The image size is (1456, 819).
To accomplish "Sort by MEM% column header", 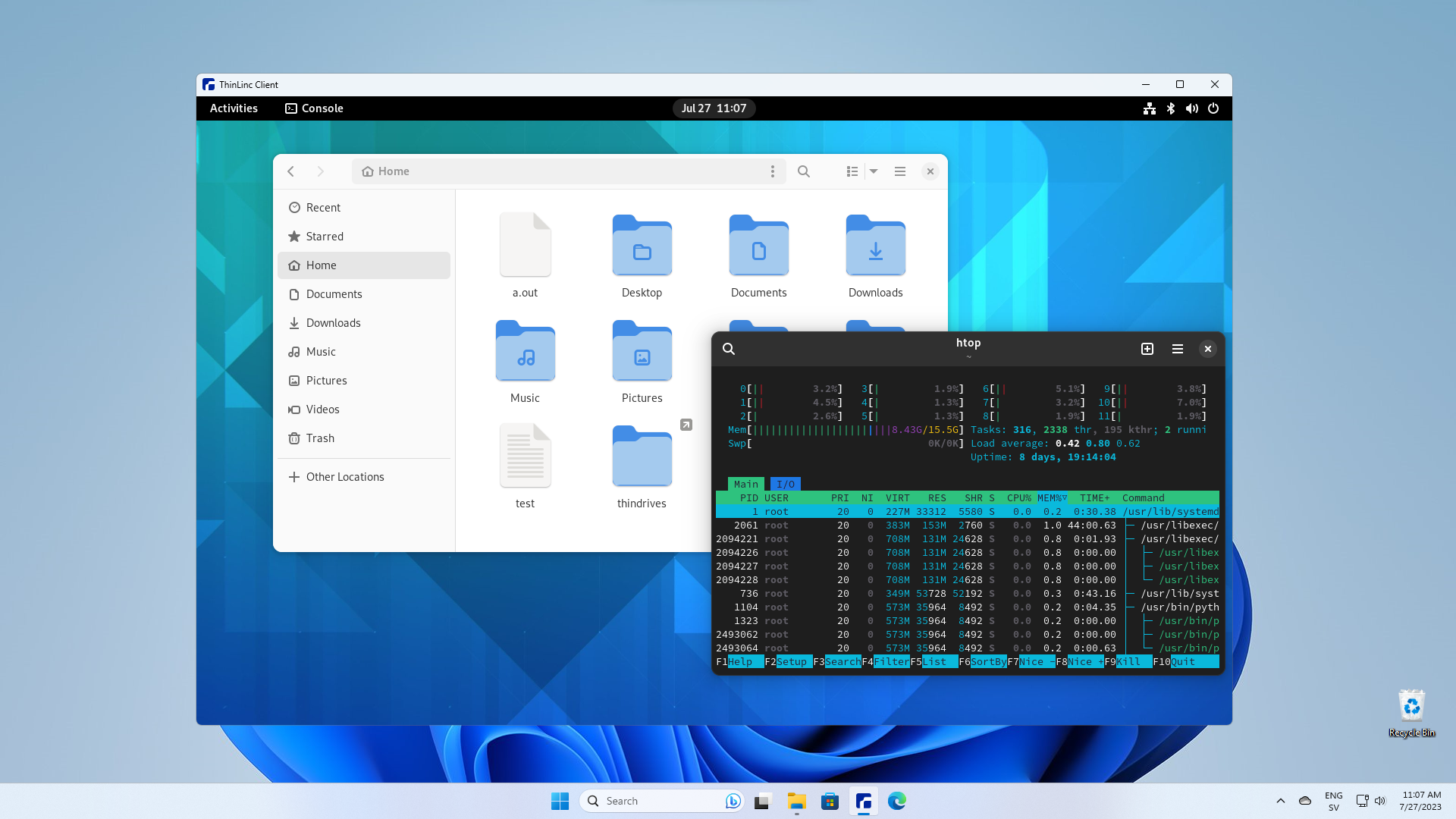I will point(1051,498).
